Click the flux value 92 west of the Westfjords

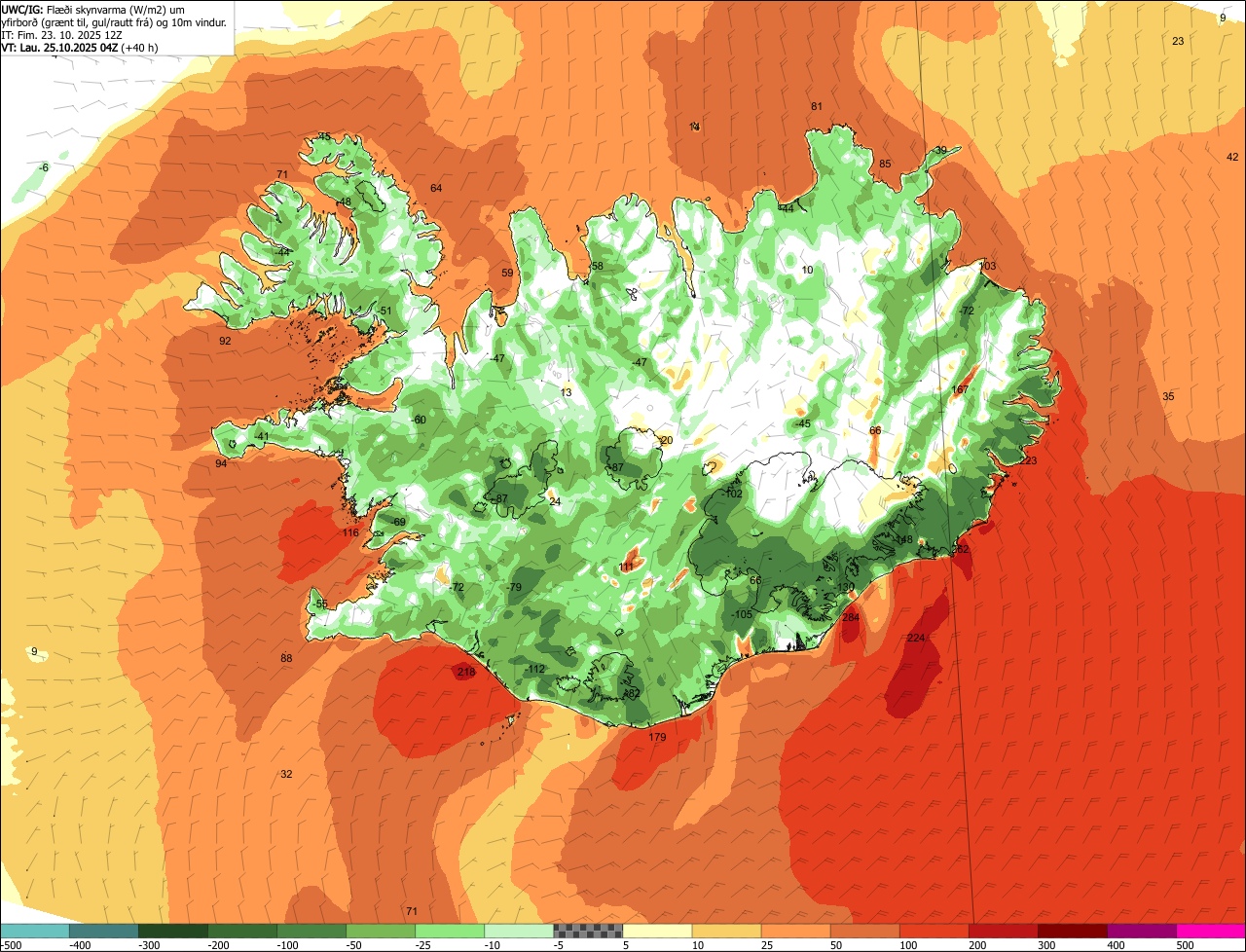click(x=225, y=341)
